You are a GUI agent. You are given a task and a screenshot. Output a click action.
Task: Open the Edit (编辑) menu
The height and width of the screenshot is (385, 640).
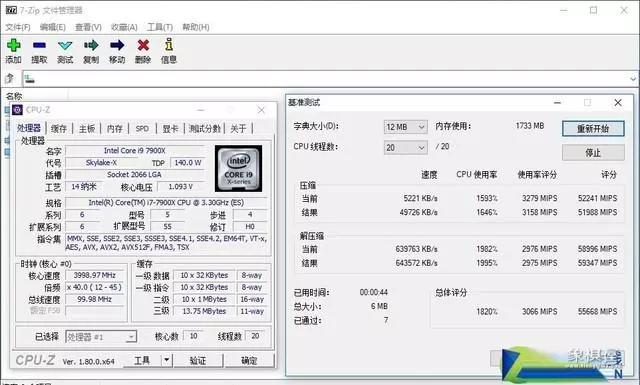(x=53, y=27)
